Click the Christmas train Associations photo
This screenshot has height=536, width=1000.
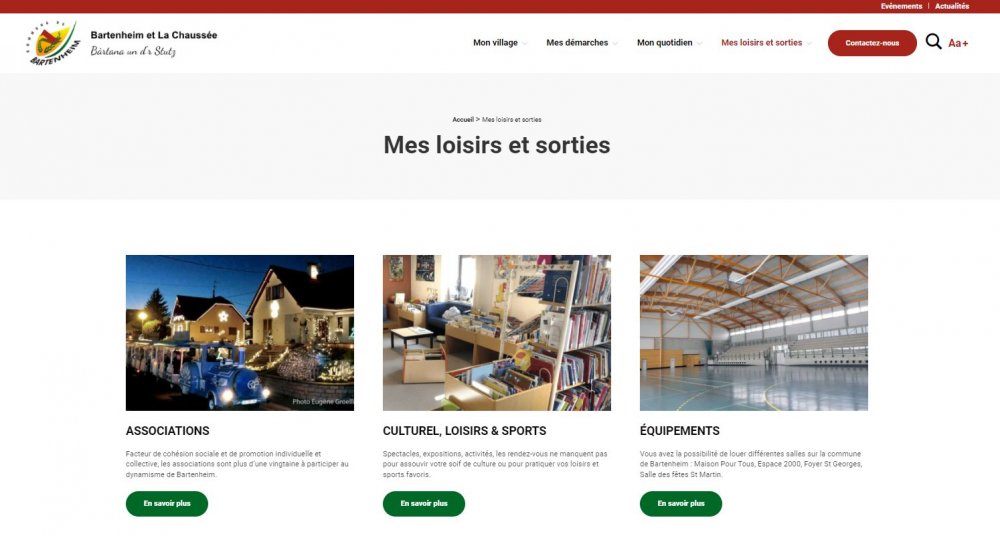point(240,332)
